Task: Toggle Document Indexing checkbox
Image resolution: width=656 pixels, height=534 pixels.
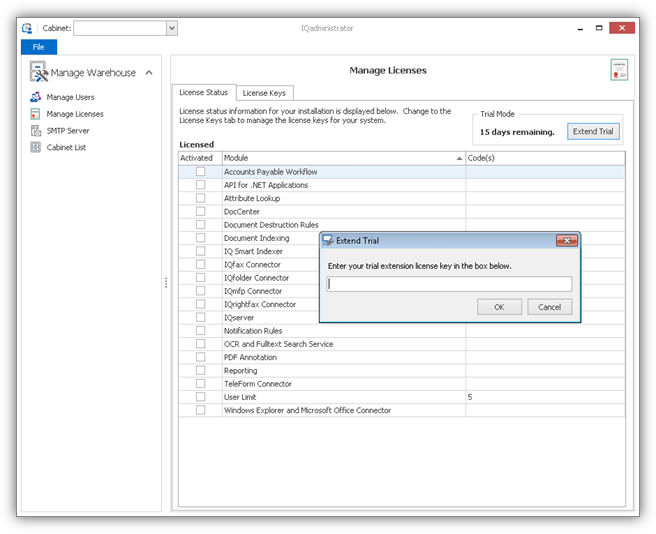Action: (201, 238)
